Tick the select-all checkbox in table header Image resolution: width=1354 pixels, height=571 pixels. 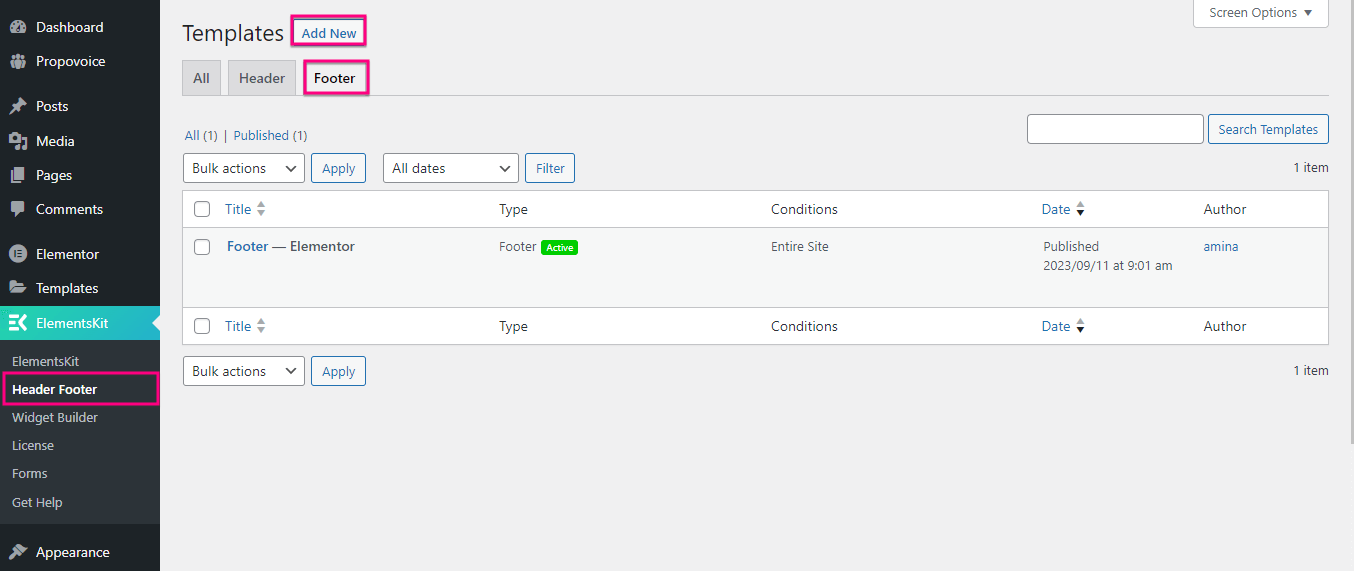click(x=202, y=209)
